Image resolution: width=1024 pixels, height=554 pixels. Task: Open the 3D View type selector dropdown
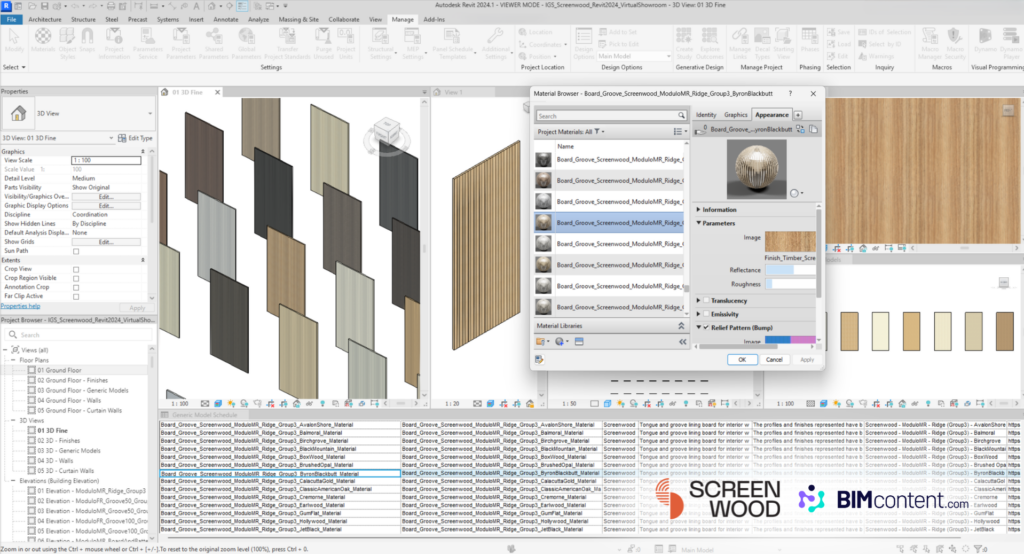(x=150, y=114)
